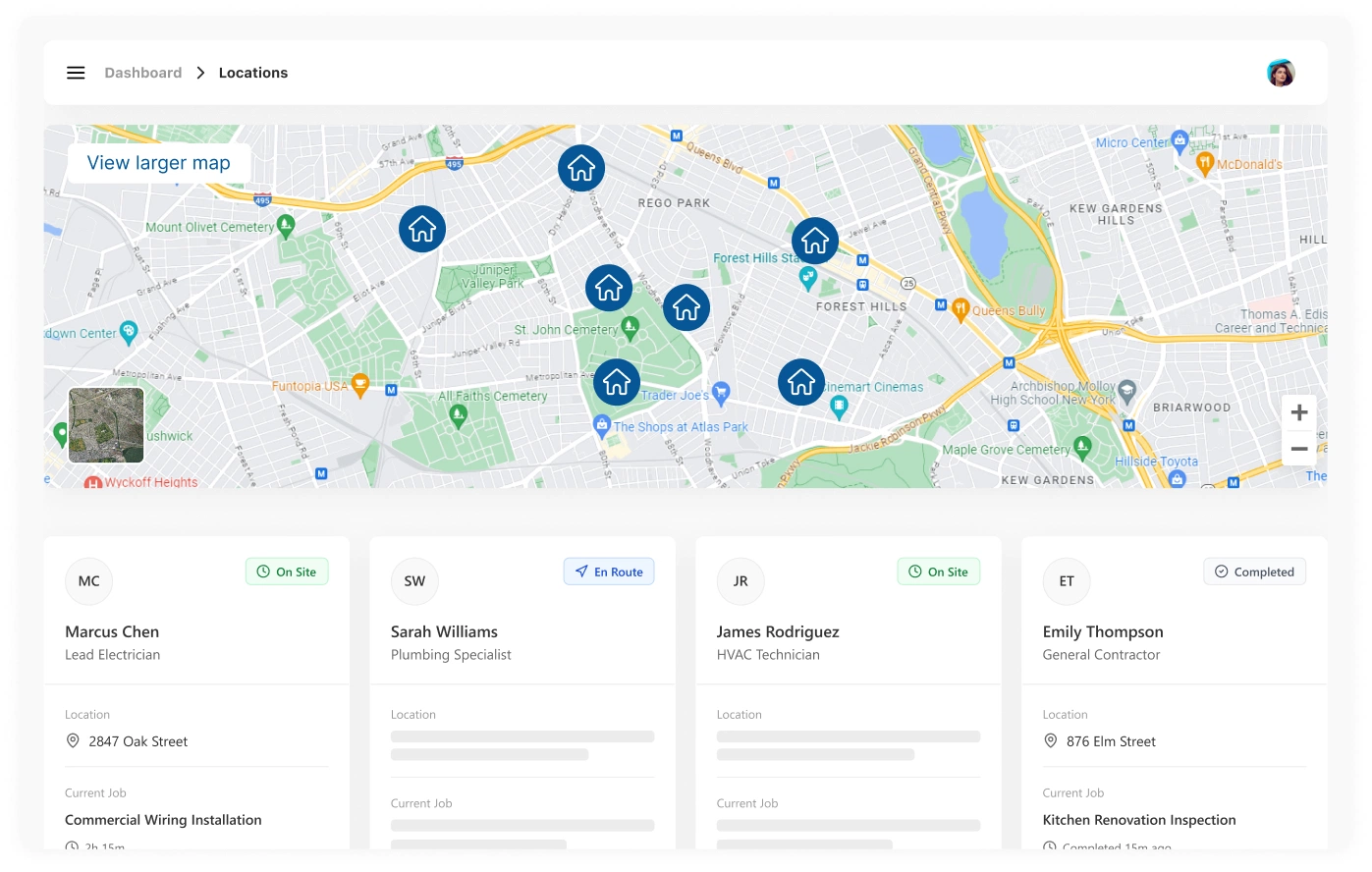Select the home marker at Forest Hills Station
1372x872 pixels.
(x=815, y=241)
